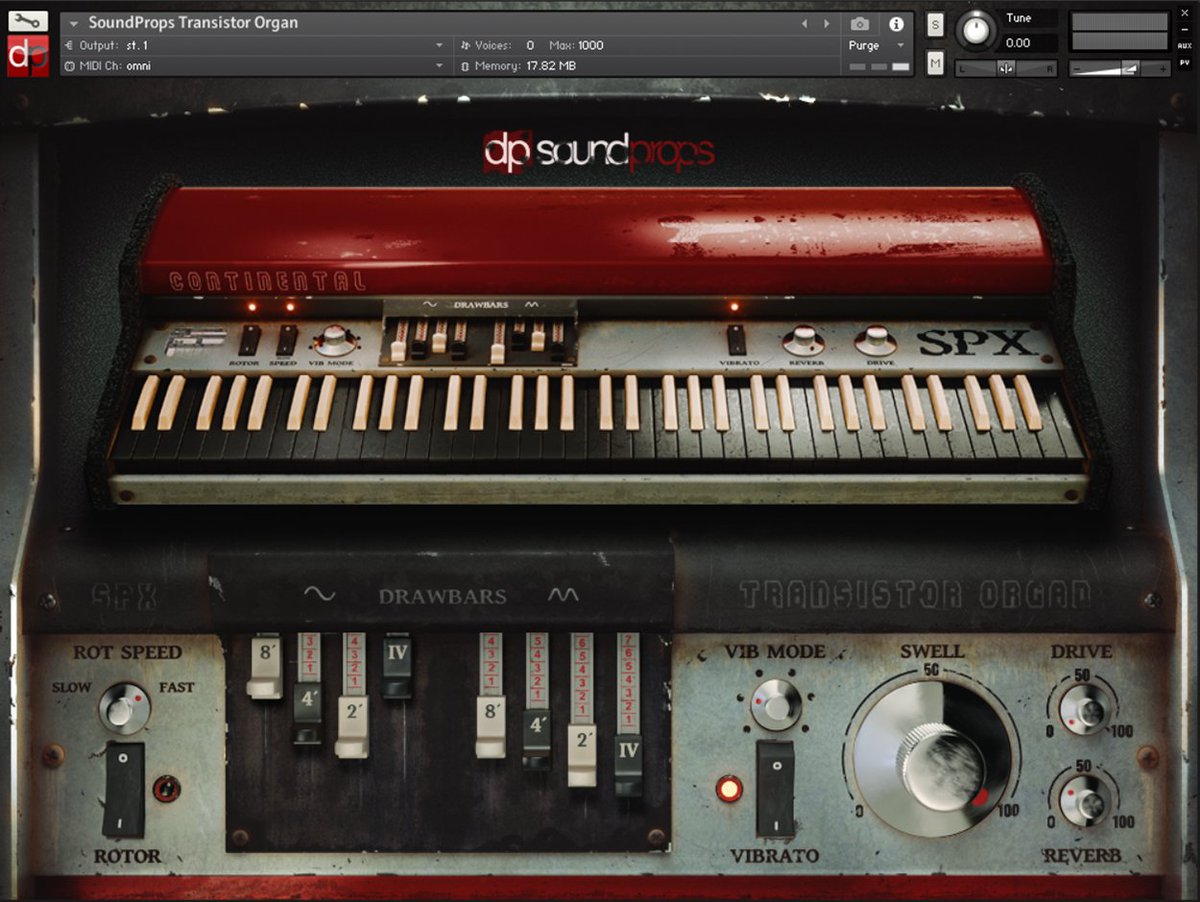
Task: Click the MIDI Ch plug icon
Action: click(x=69, y=66)
